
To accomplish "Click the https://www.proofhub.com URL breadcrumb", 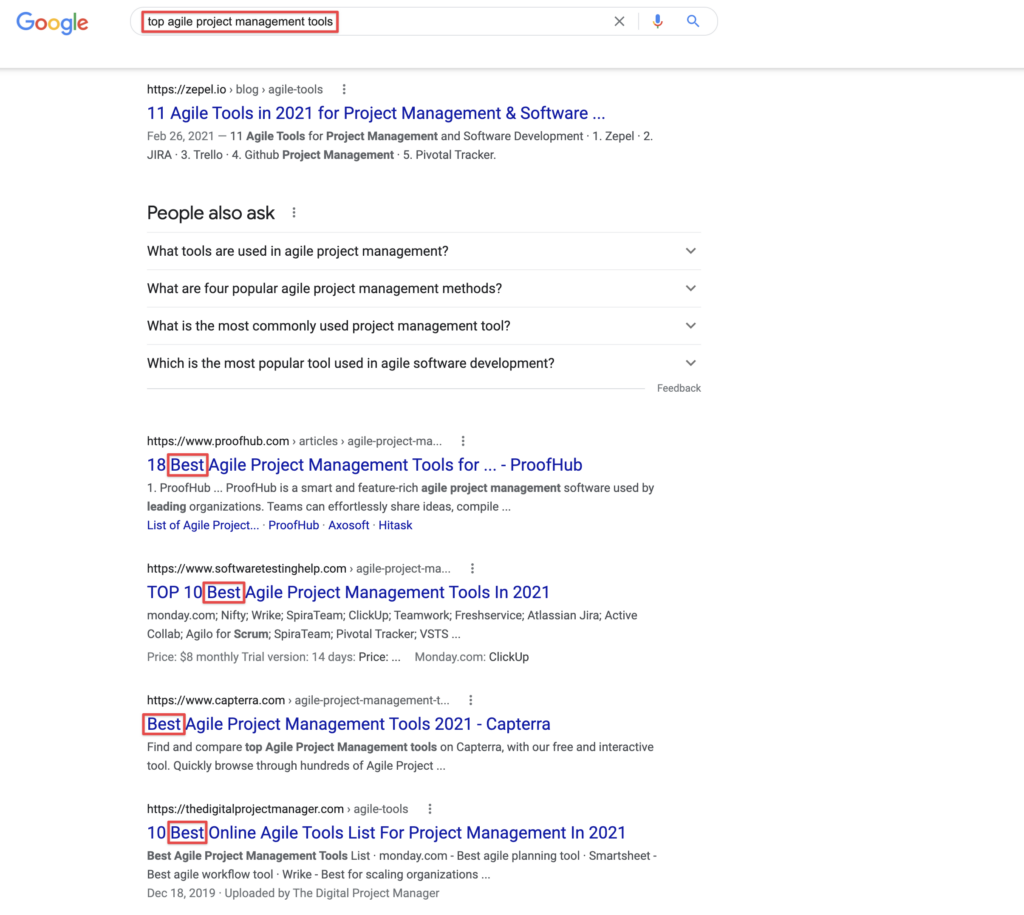I will click(294, 441).
